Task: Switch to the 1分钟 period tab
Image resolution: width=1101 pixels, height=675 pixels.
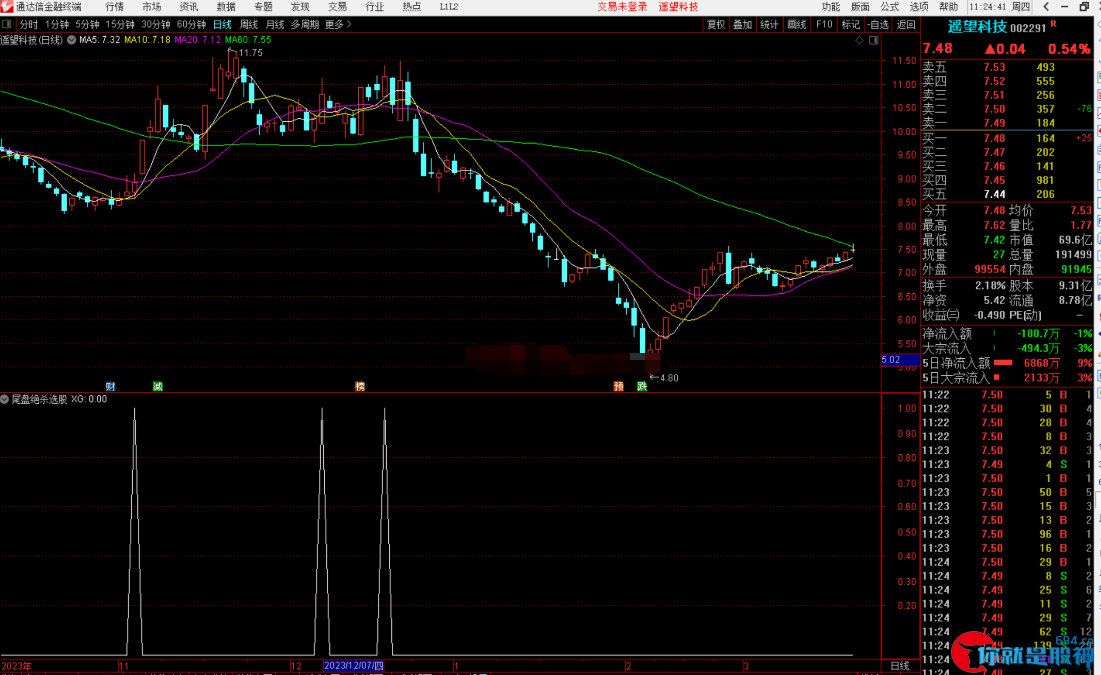Action: point(57,25)
